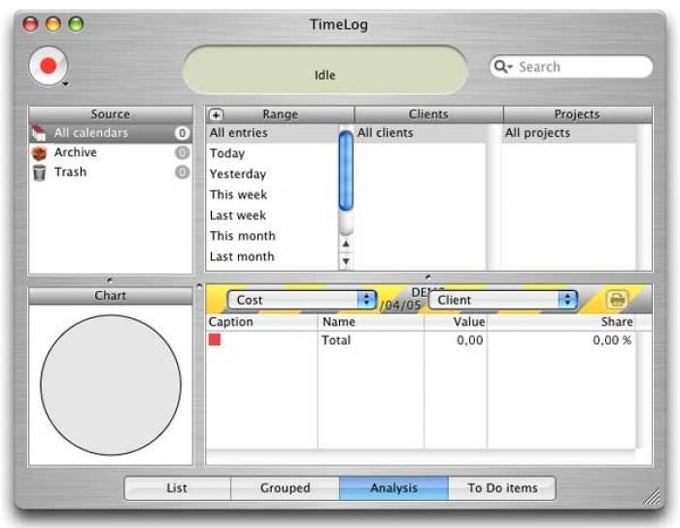Click the pie chart circle
This screenshot has width=680, height=528.
tap(111, 385)
